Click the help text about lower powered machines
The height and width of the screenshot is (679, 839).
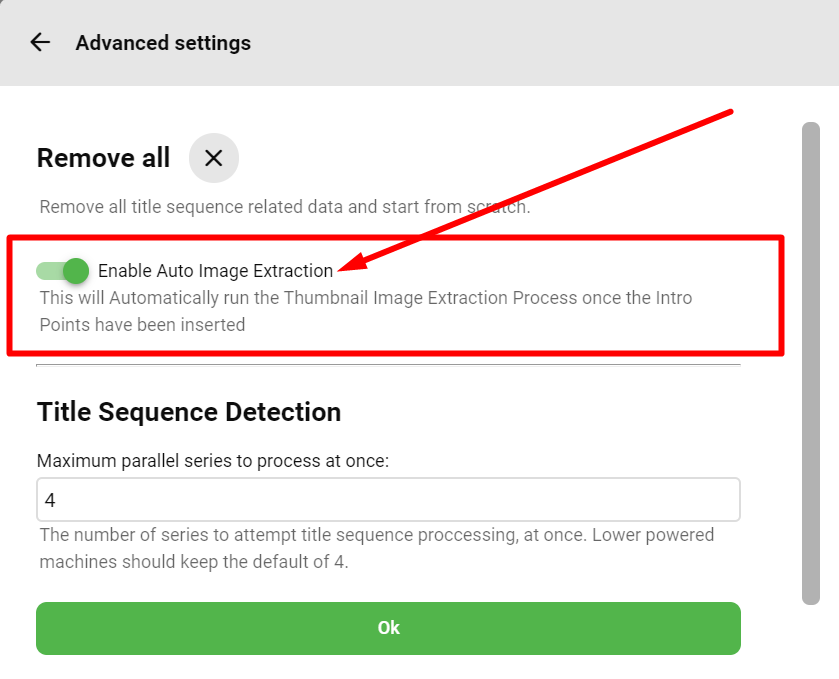click(x=377, y=548)
